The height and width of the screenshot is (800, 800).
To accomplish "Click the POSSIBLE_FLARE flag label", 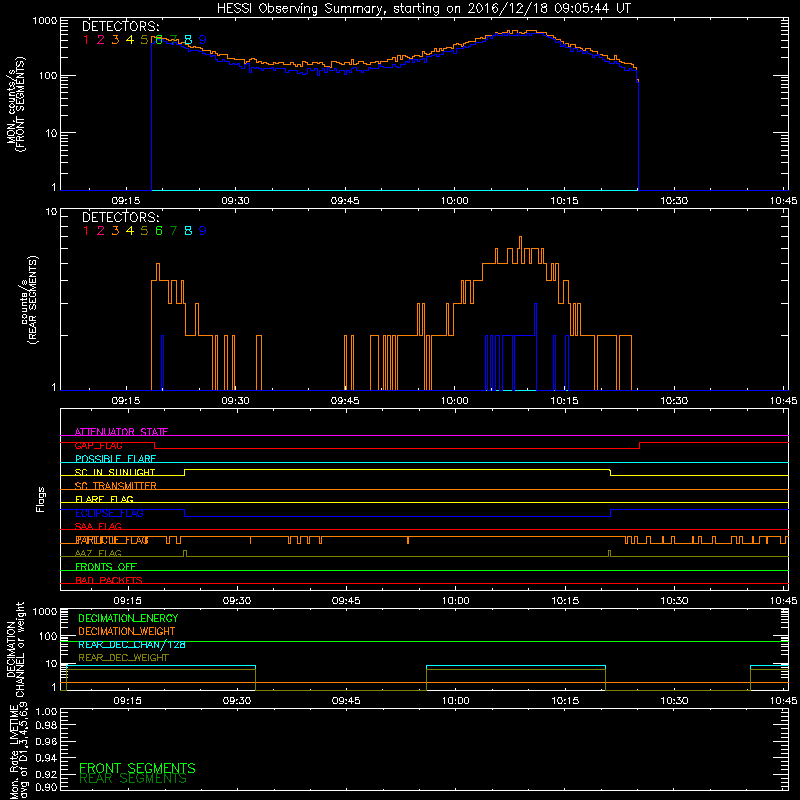I will (115, 459).
